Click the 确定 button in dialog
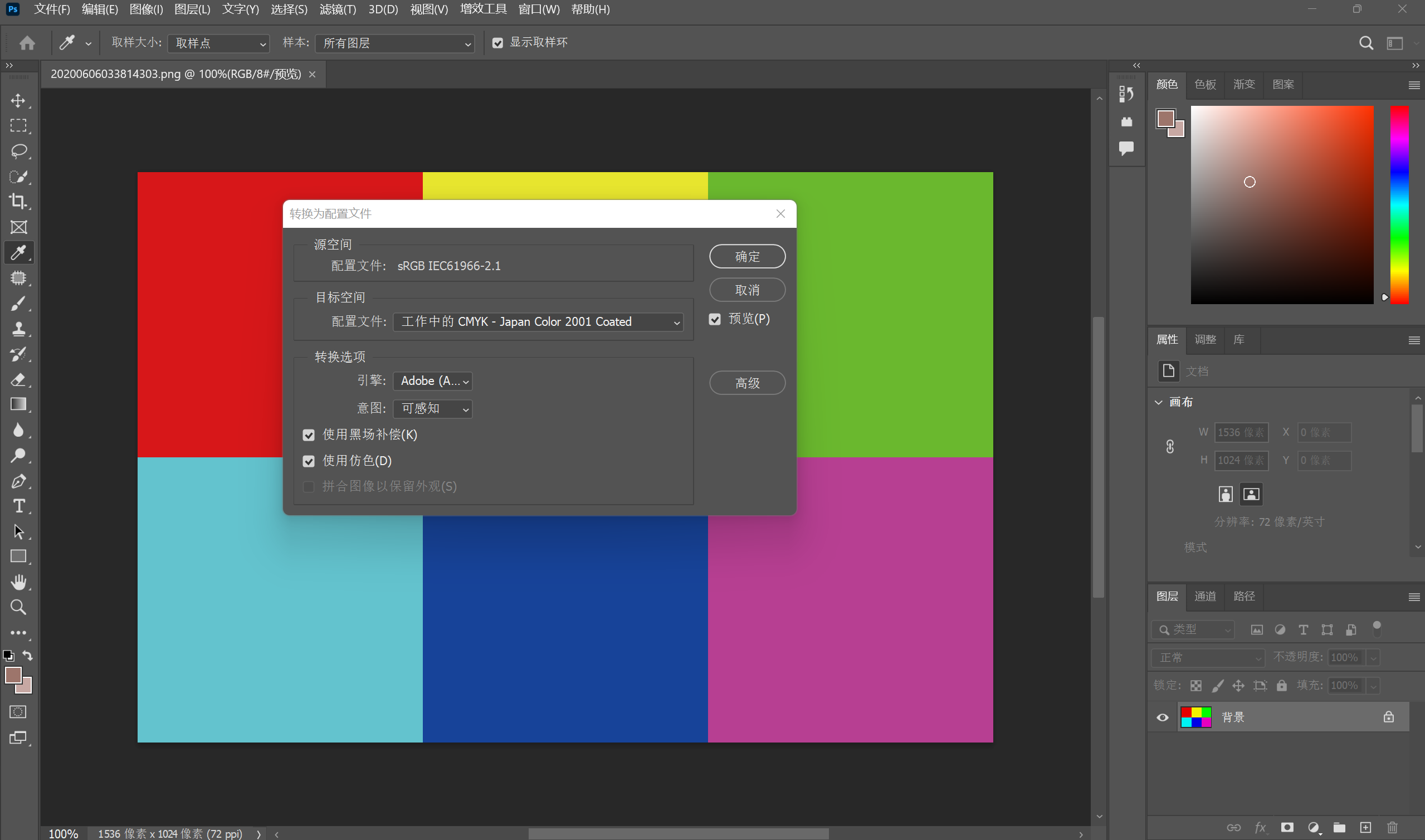 point(746,256)
